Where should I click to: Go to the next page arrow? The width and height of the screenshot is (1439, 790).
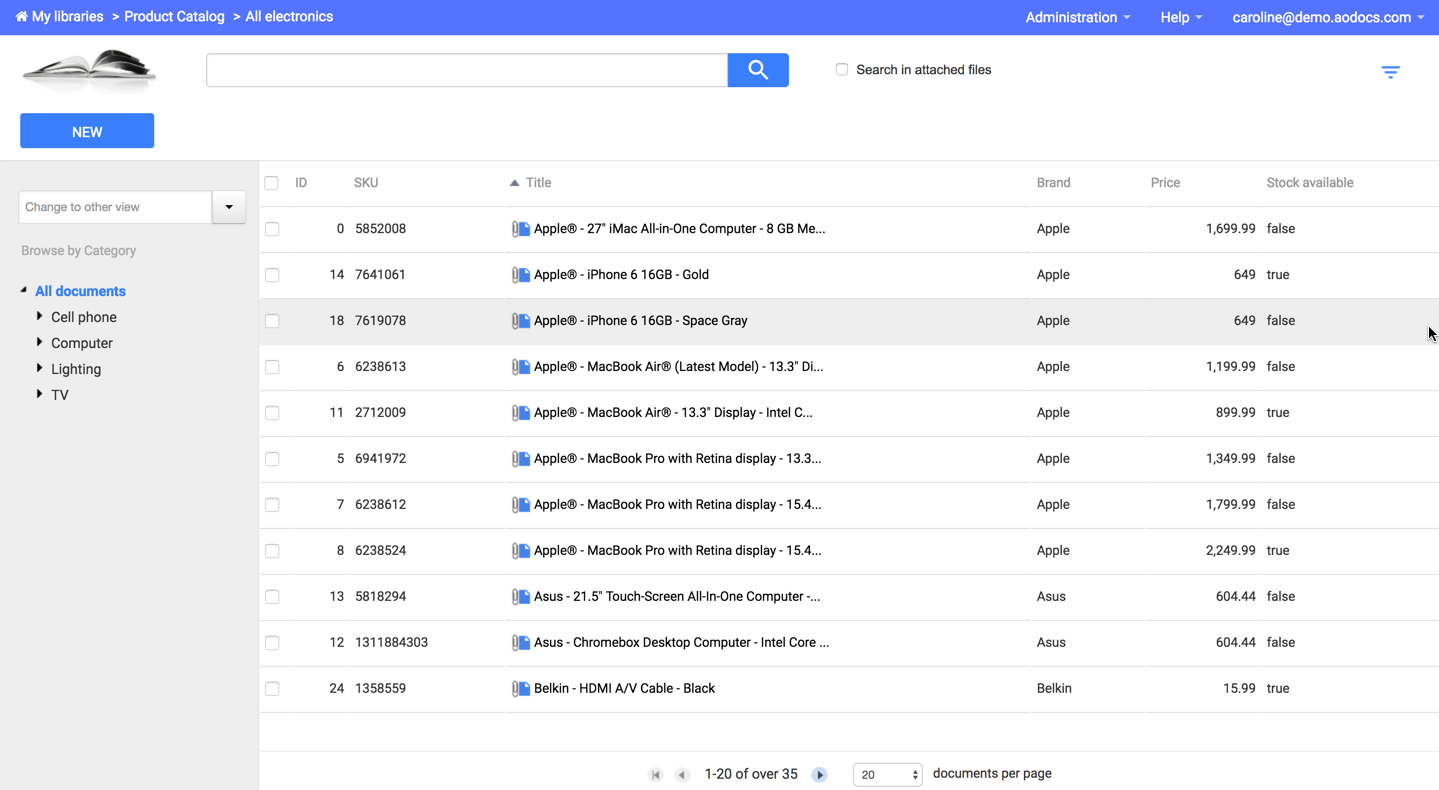[819, 775]
